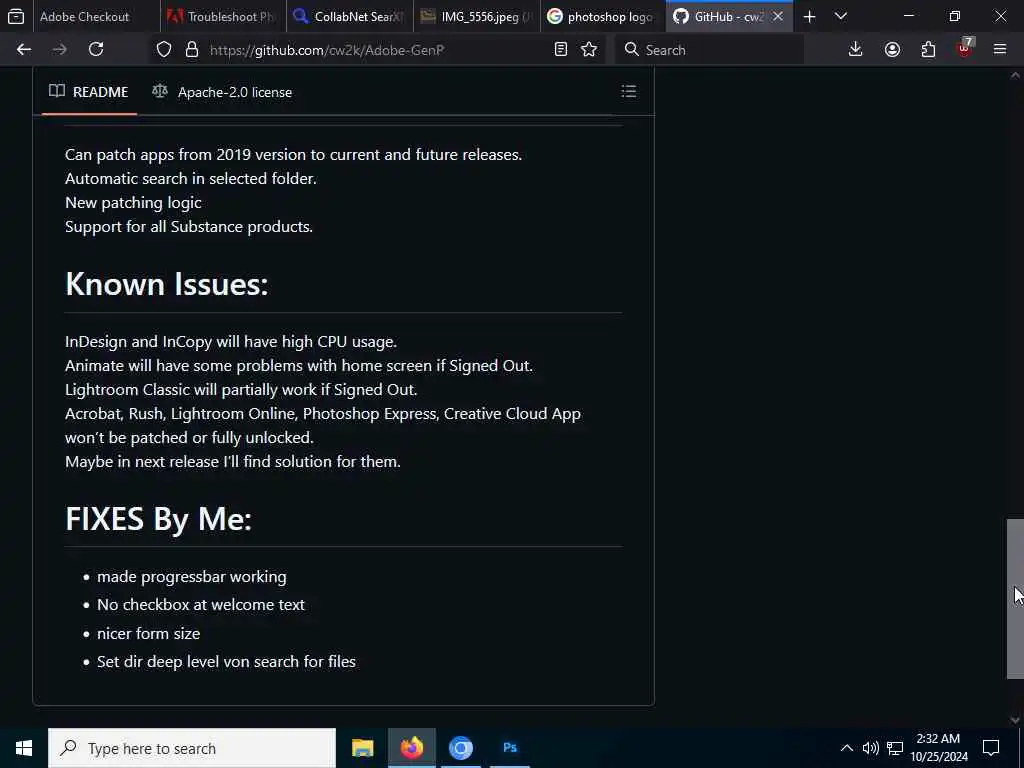Click the Known Issues heading
1024x768 pixels.
coord(167,284)
